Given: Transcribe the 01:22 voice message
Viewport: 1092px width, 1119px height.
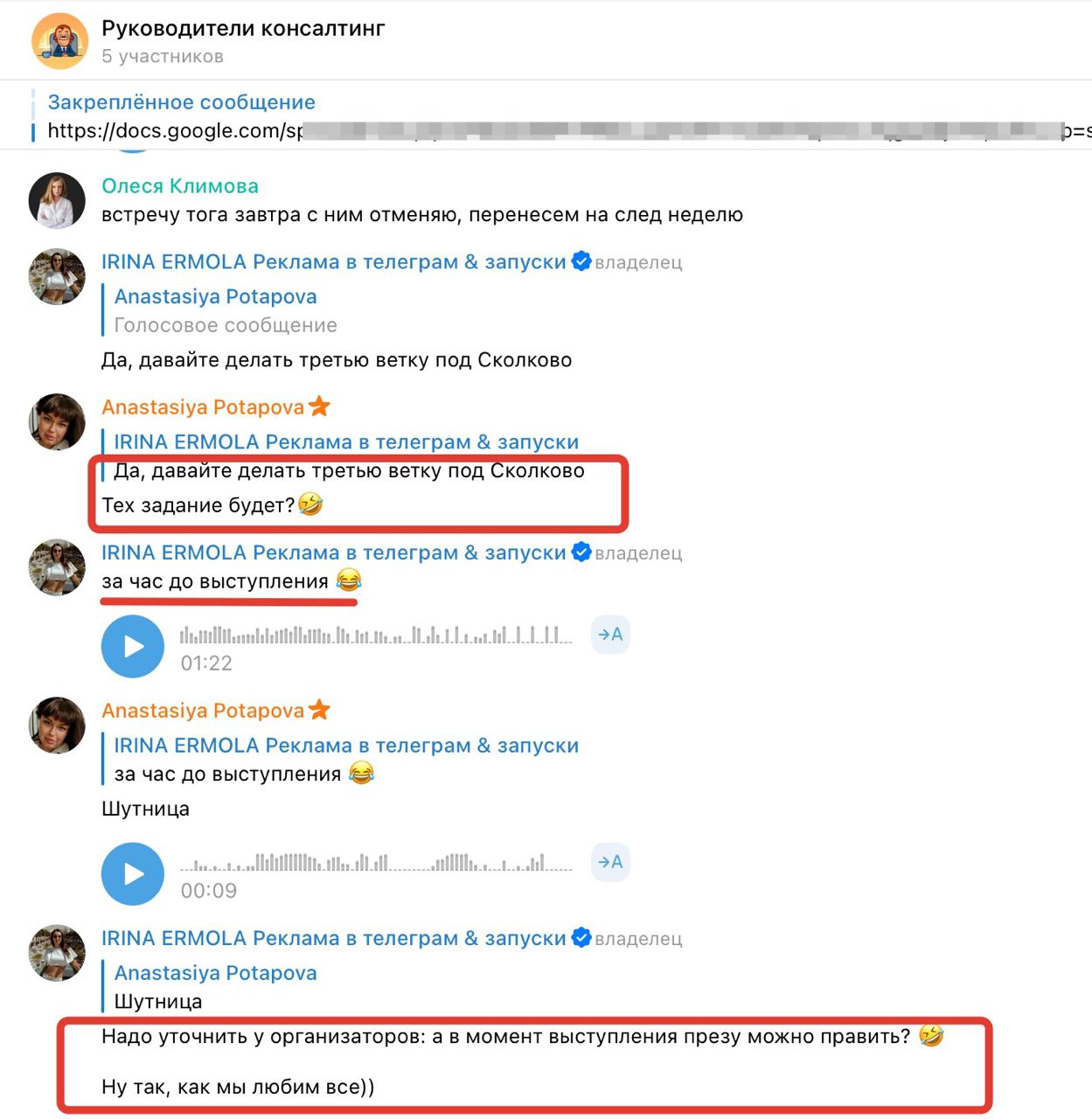Looking at the screenshot, I should click(x=610, y=635).
